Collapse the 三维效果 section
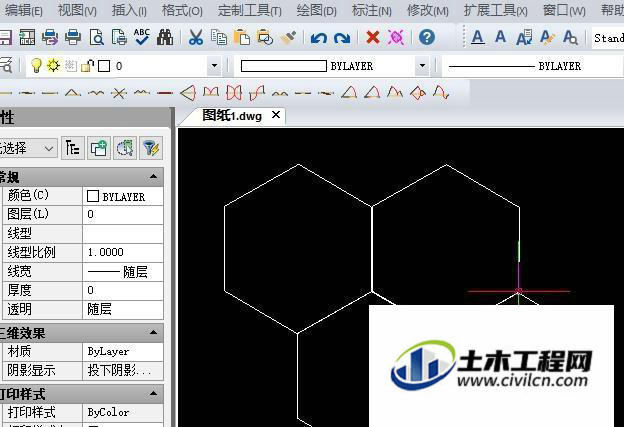This screenshot has height=427, width=624. point(154,333)
